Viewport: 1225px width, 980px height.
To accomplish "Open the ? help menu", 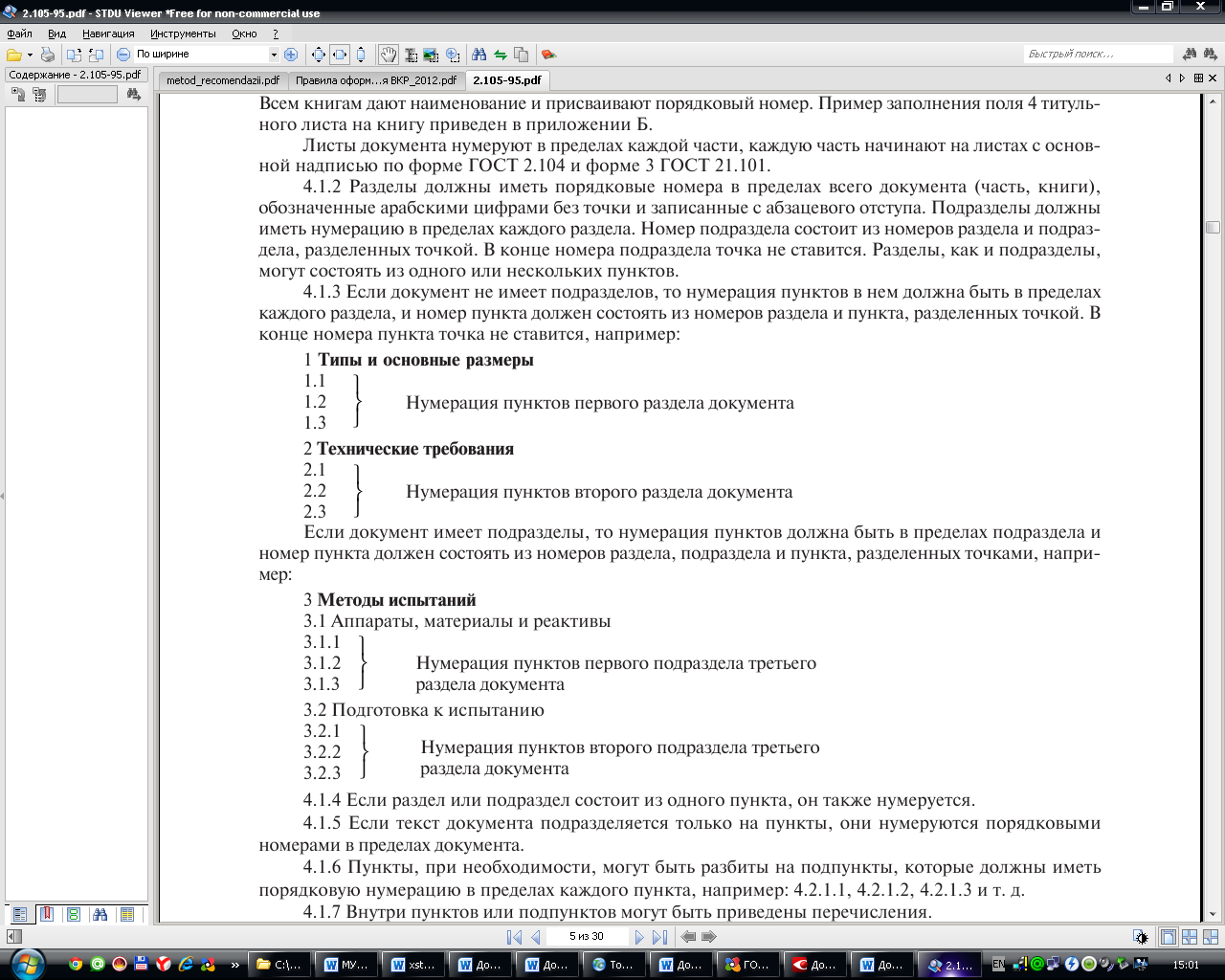I will (x=276, y=33).
